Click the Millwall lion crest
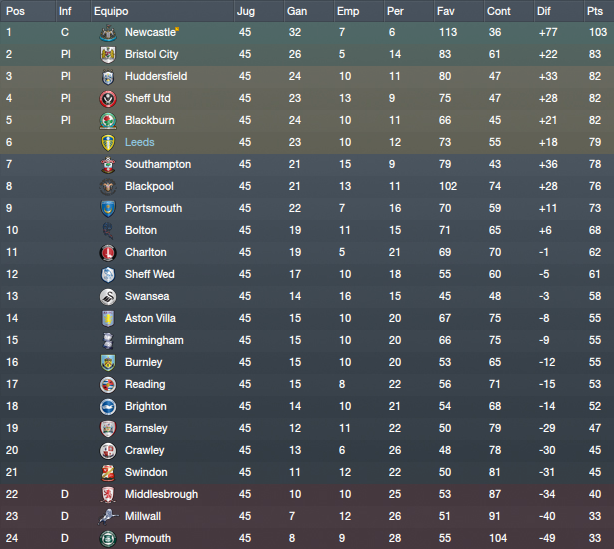This screenshot has width=614, height=549. [x=108, y=516]
